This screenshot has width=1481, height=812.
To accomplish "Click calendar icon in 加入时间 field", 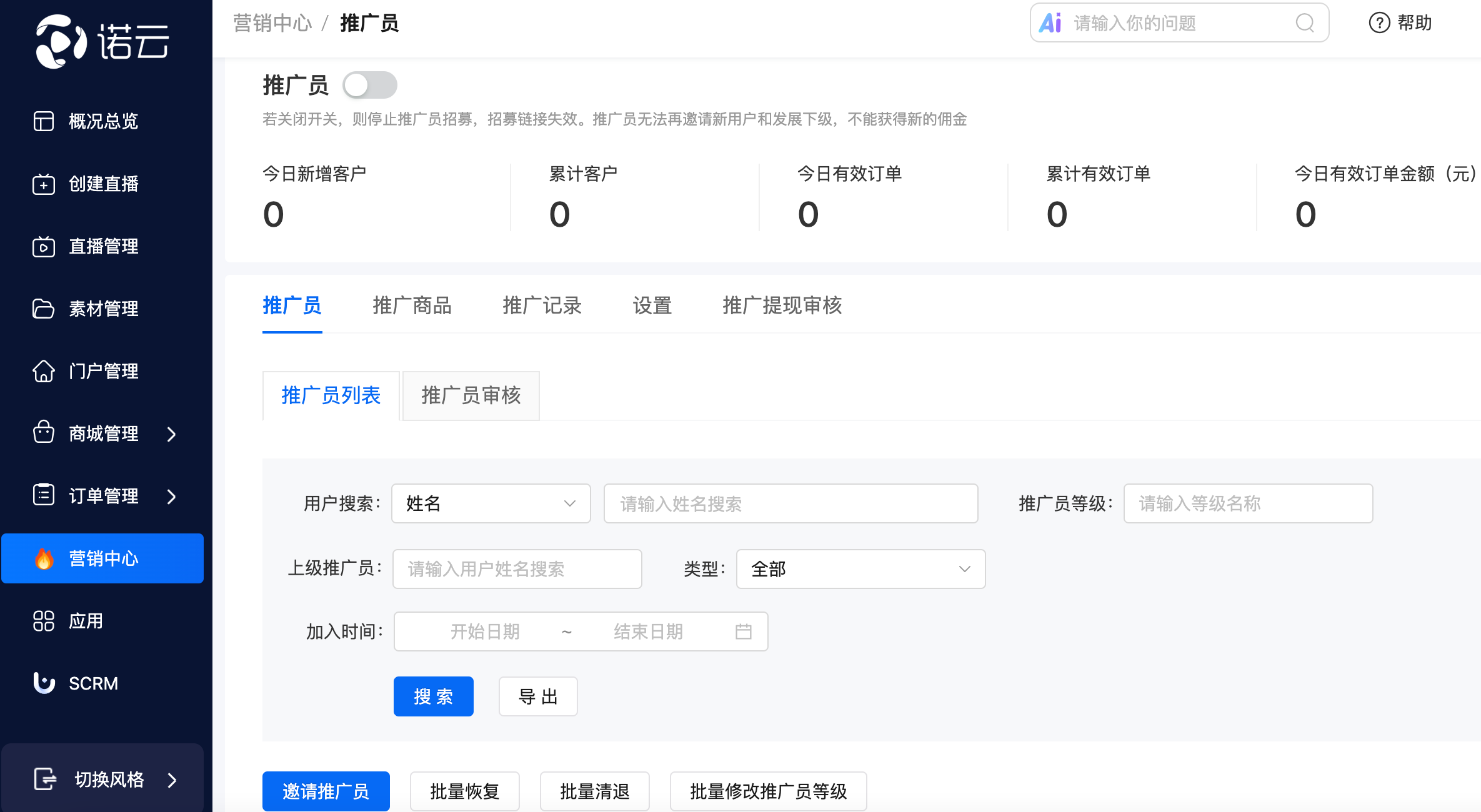I will coord(743,631).
